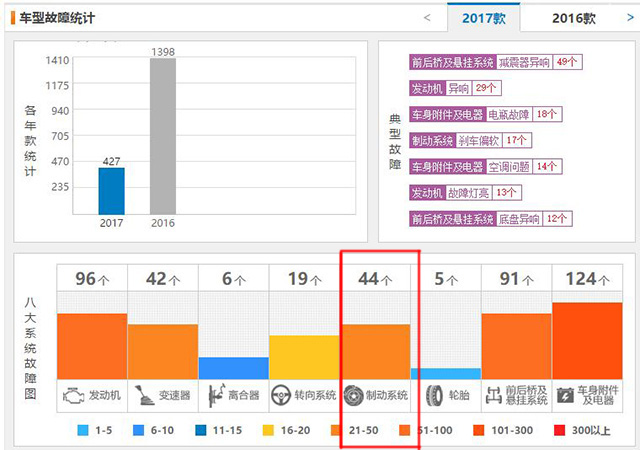Open the 发动机 system label

click(x=105, y=395)
